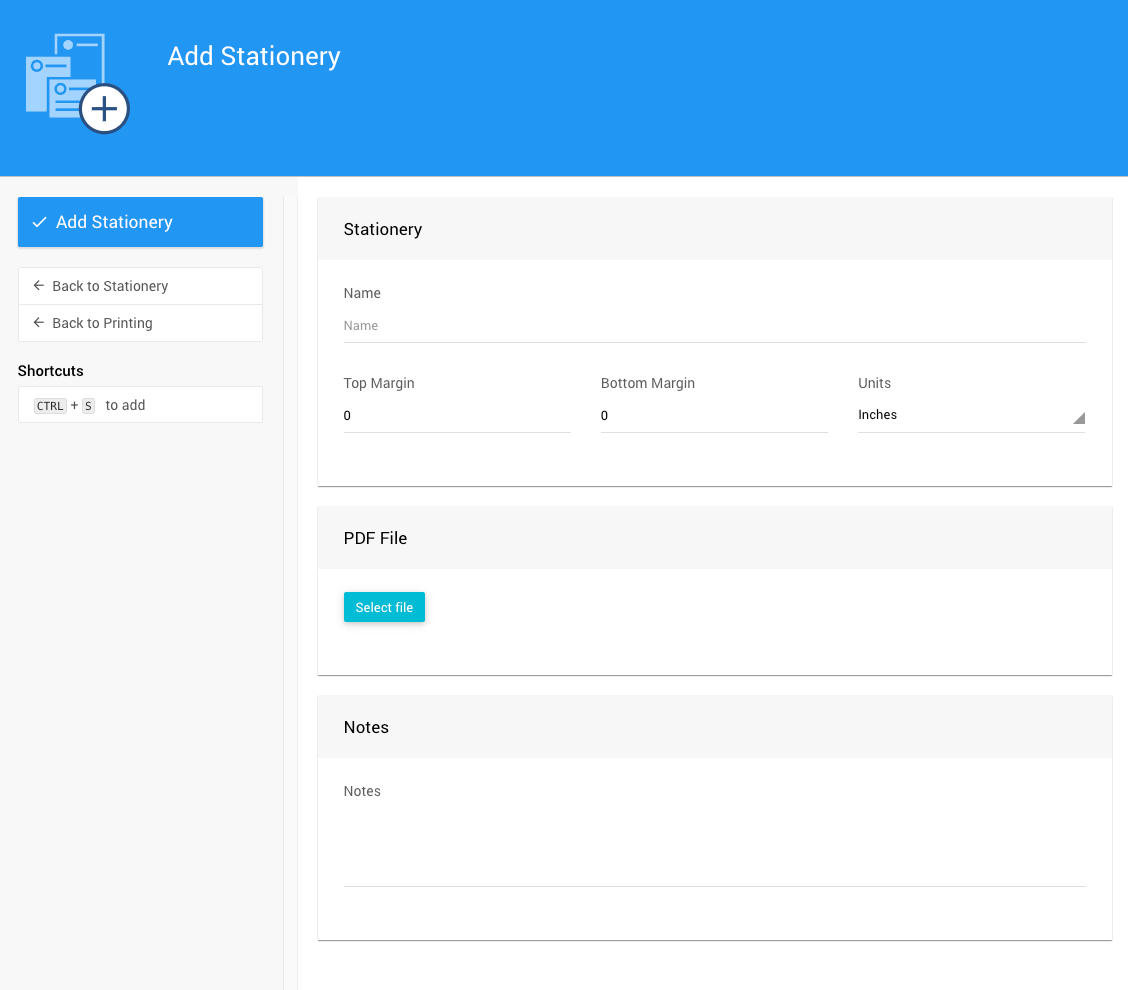The image size is (1128, 990).
Task: Click the left arrow beside Back to Stationery
Action: pyautogui.click(x=39, y=286)
